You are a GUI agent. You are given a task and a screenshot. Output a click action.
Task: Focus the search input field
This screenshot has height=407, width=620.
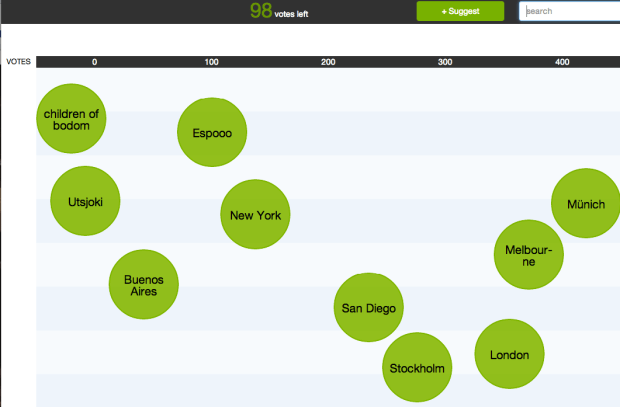[x=570, y=11]
